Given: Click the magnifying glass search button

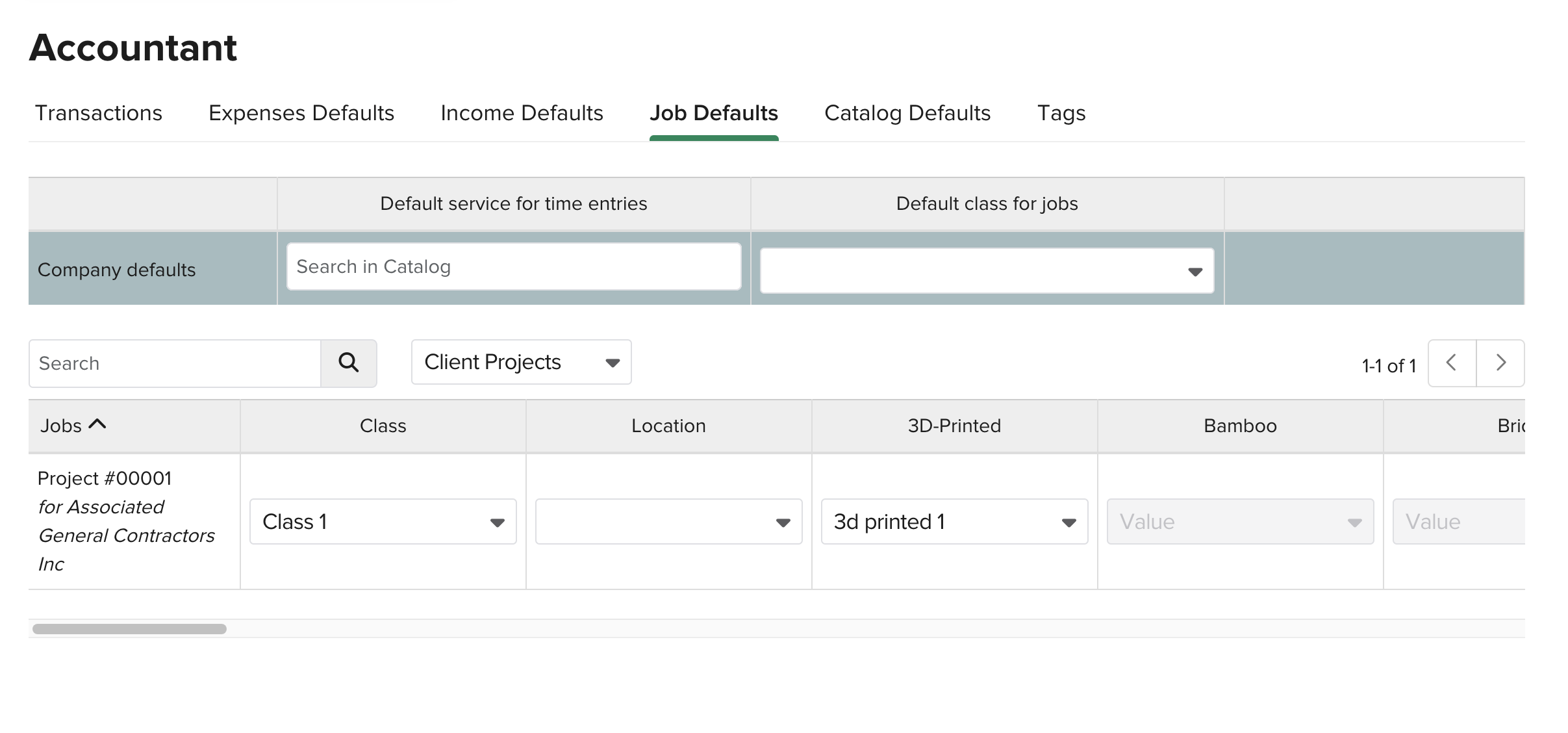Looking at the screenshot, I should (x=349, y=363).
